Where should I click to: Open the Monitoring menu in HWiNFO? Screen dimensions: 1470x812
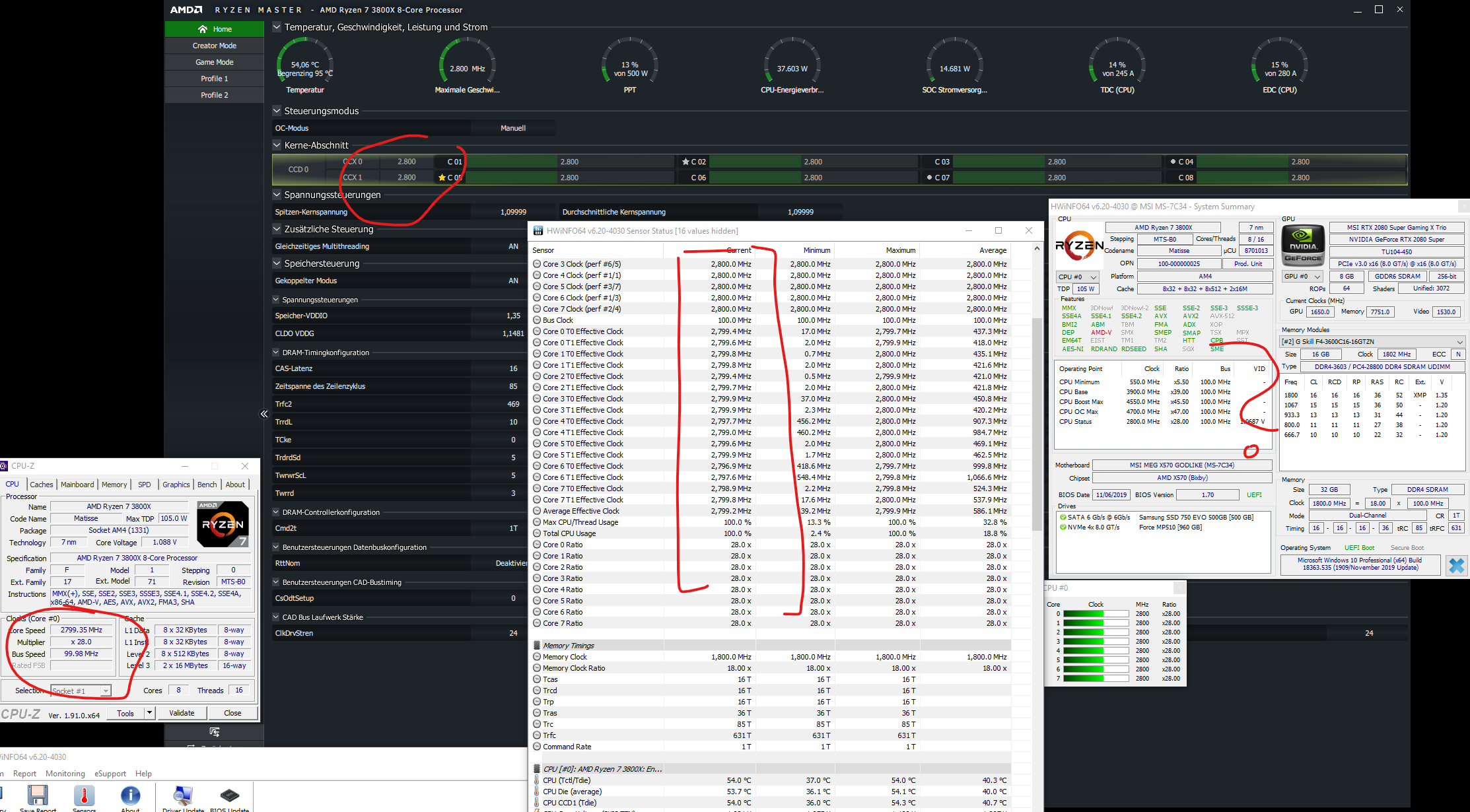pyautogui.click(x=65, y=774)
